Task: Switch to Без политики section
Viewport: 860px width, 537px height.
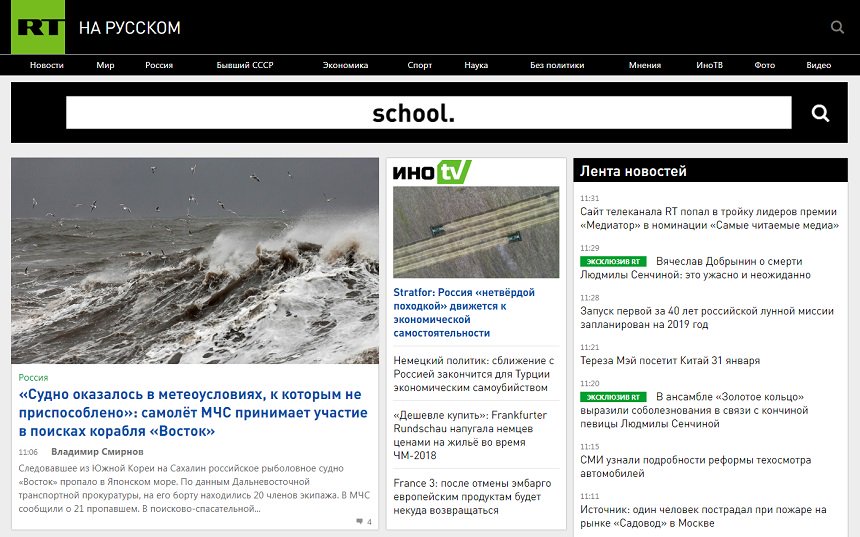Action: click(x=557, y=65)
